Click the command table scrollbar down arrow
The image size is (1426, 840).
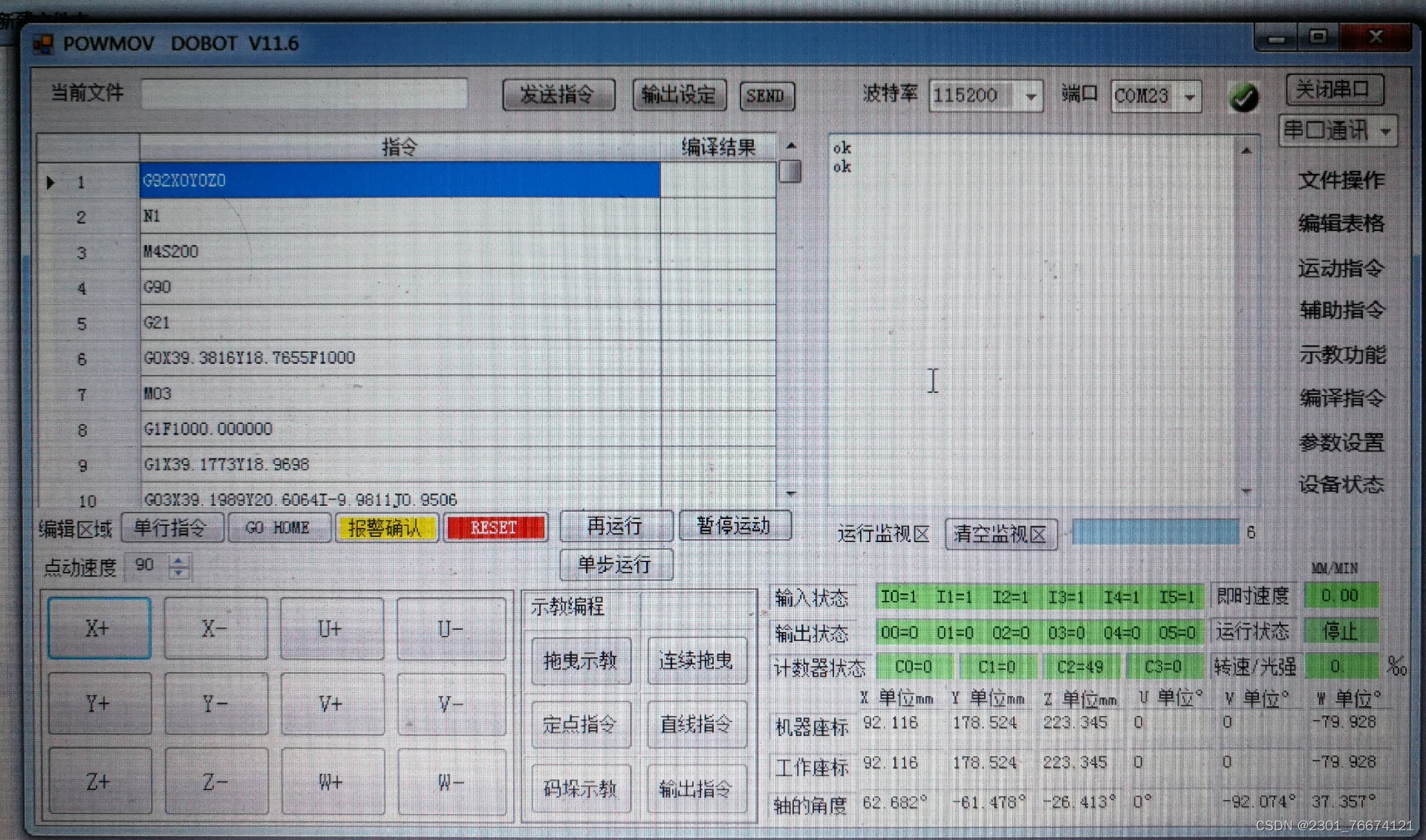[x=791, y=493]
